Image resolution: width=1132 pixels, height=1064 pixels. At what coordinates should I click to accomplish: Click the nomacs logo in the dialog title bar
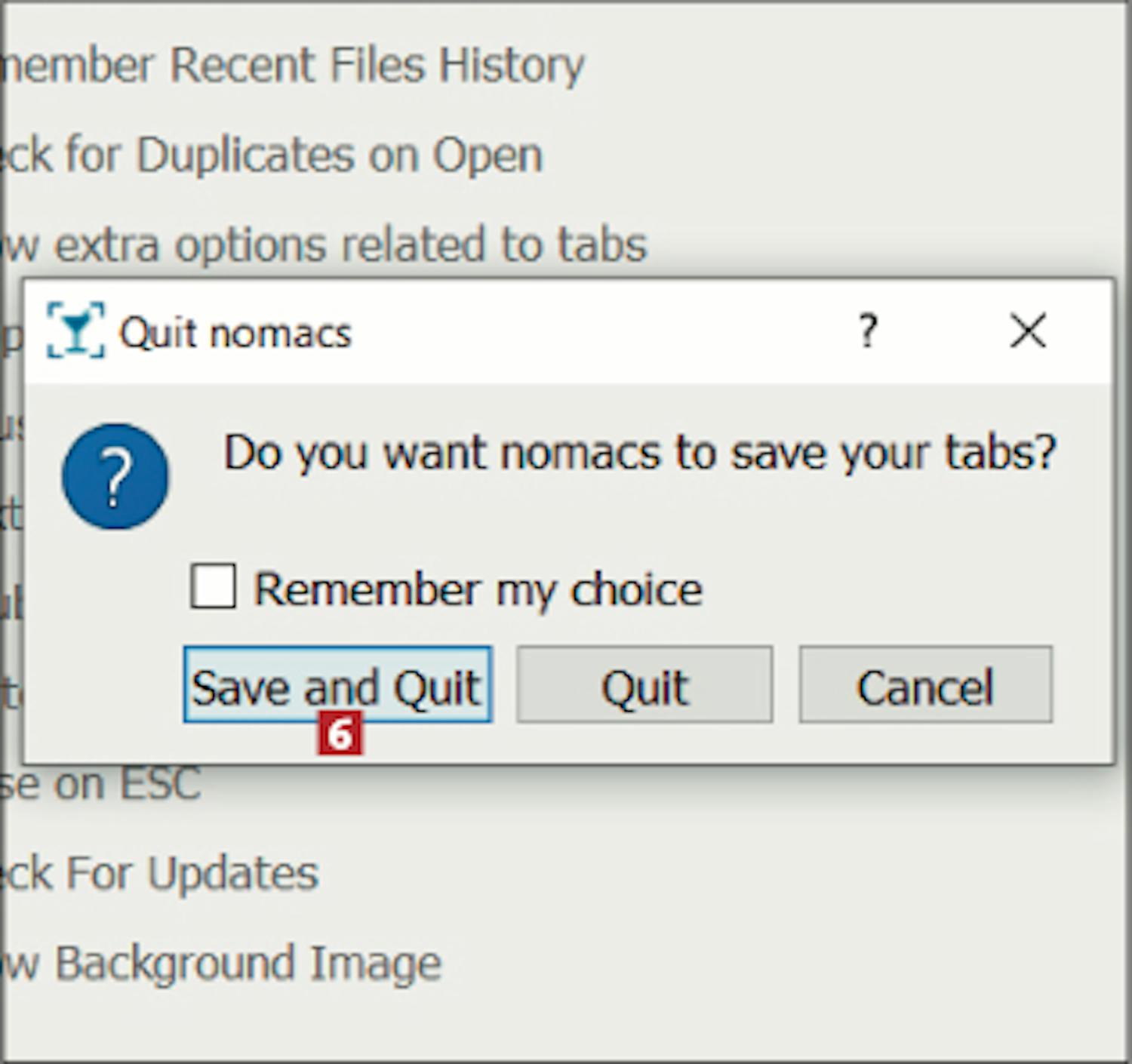pyautogui.click(x=75, y=331)
